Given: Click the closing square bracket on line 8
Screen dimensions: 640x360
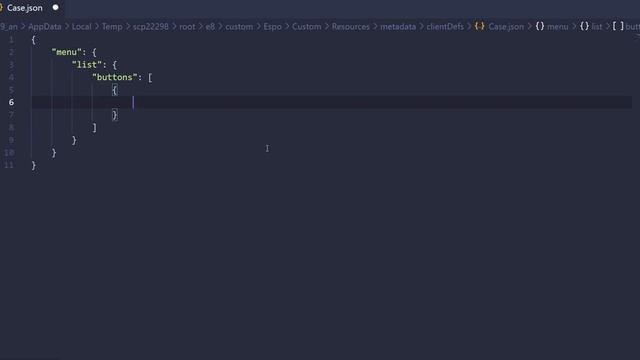Looking at the screenshot, I should pyautogui.click(x=95, y=128).
